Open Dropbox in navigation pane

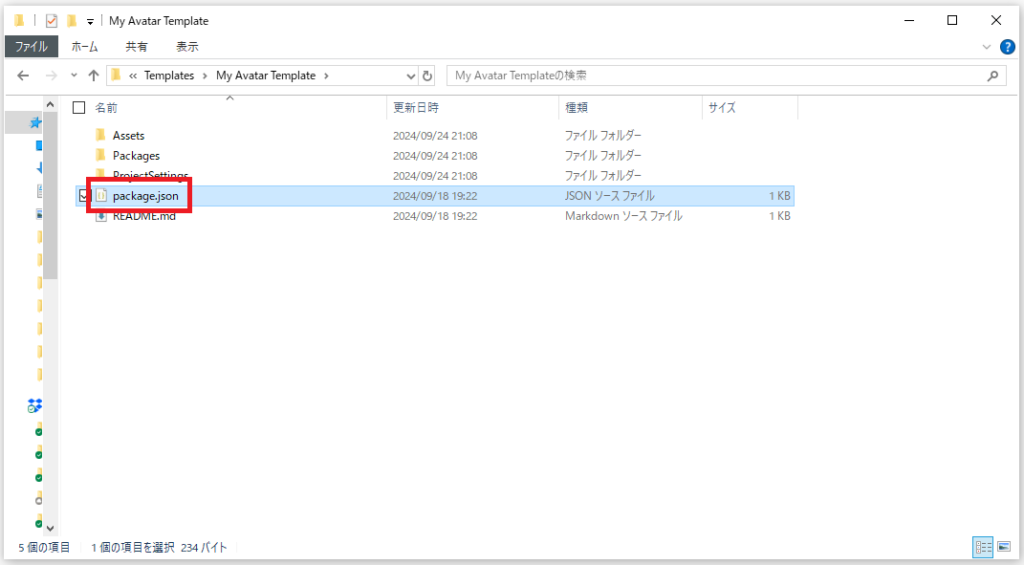click(35, 406)
